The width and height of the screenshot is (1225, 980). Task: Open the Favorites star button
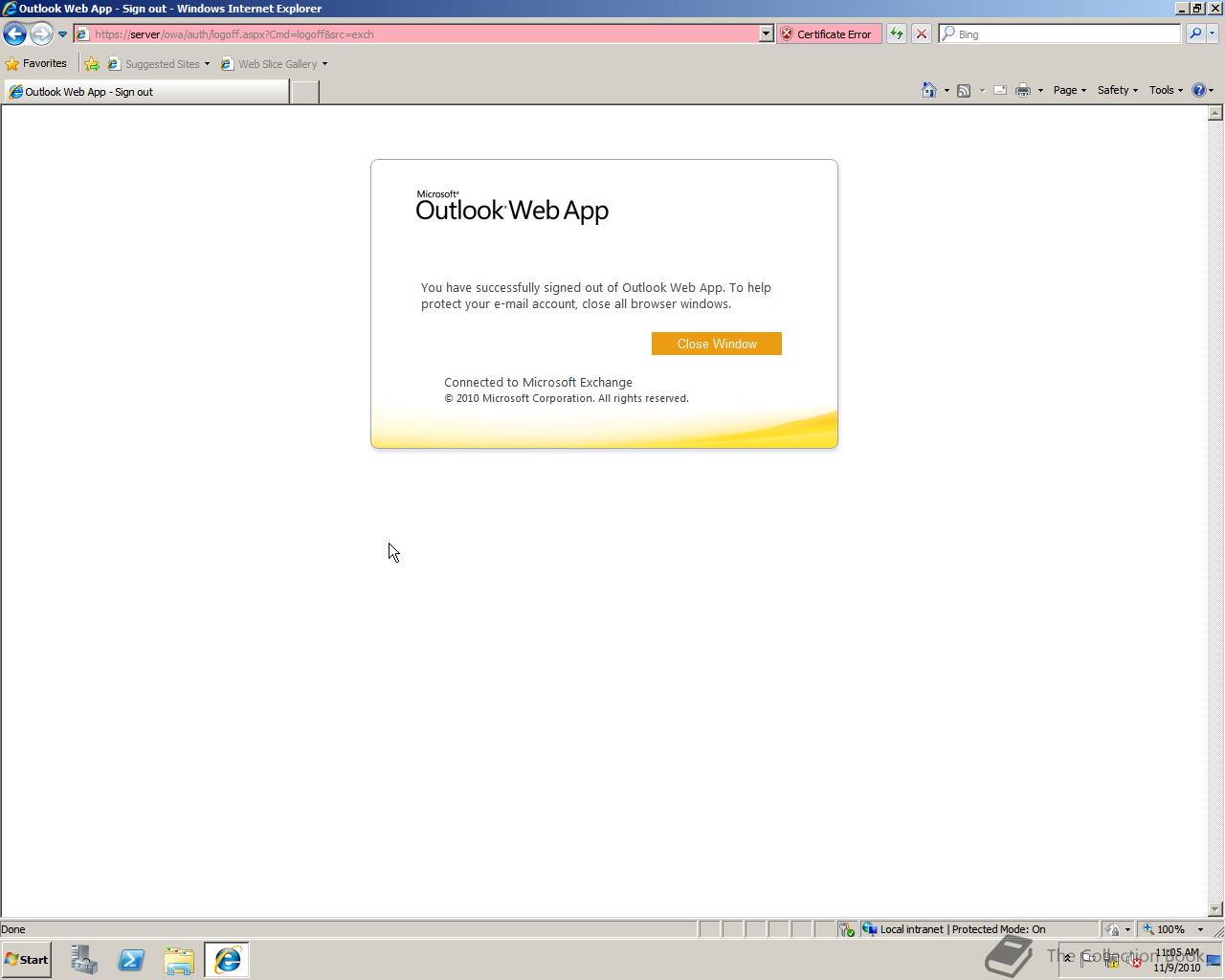(x=36, y=63)
